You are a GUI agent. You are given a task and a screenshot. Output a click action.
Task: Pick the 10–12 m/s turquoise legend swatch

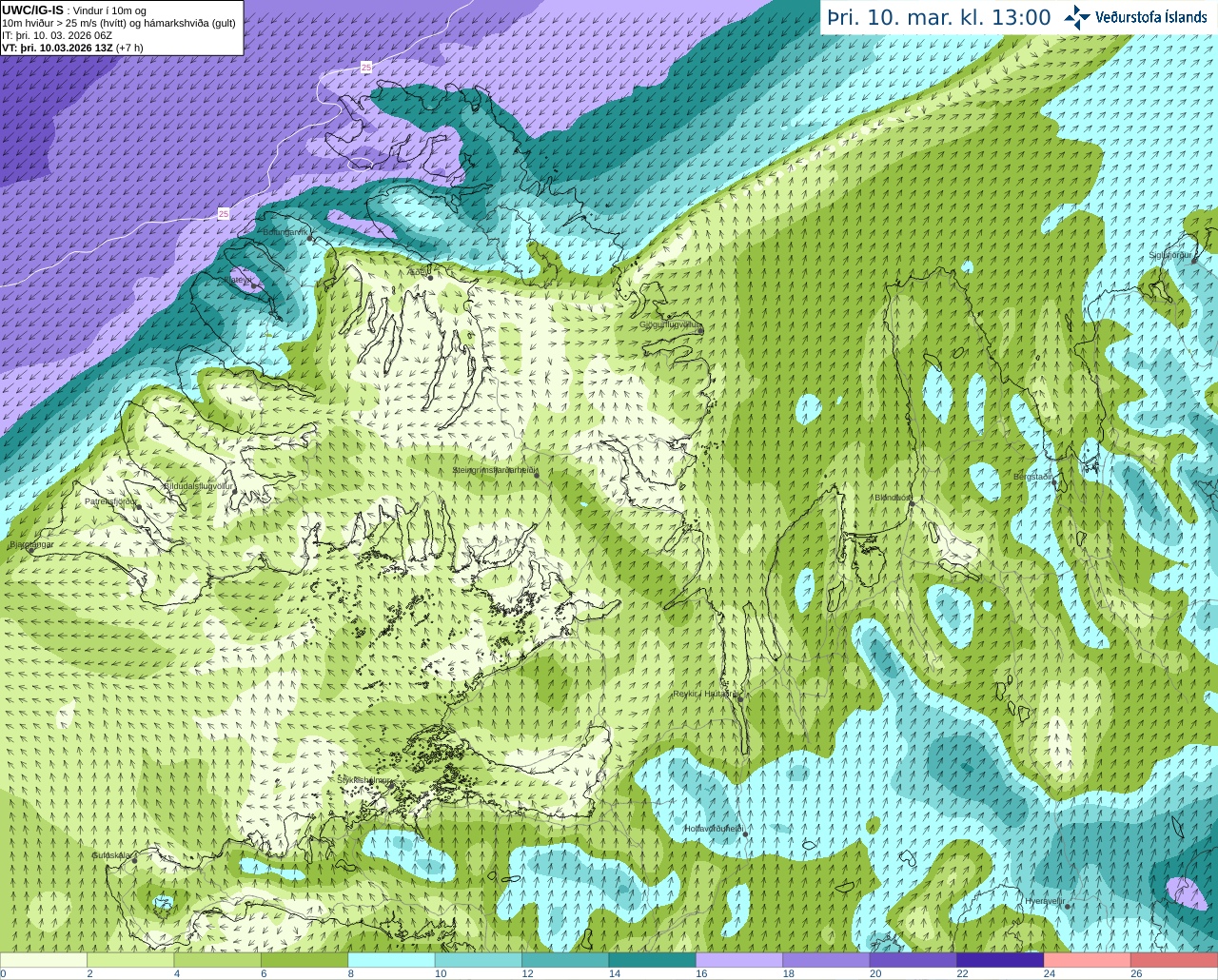[x=479, y=960]
